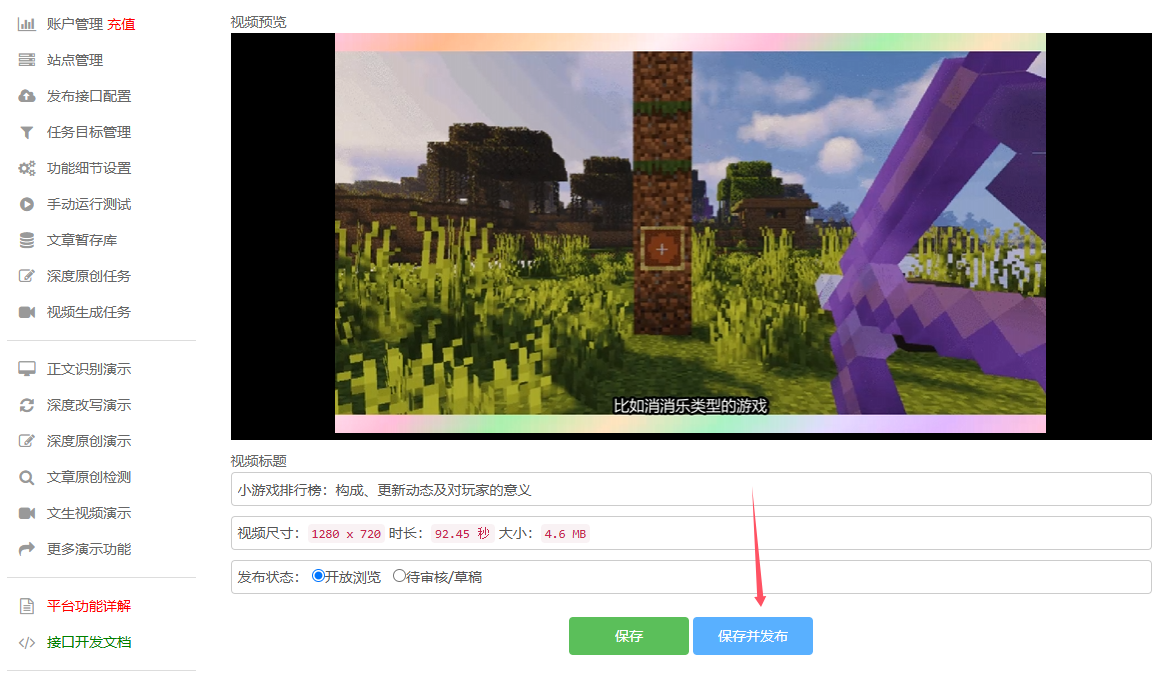Click the 账户管理 bar chart icon
The height and width of the screenshot is (681, 1175).
tap(27, 24)
